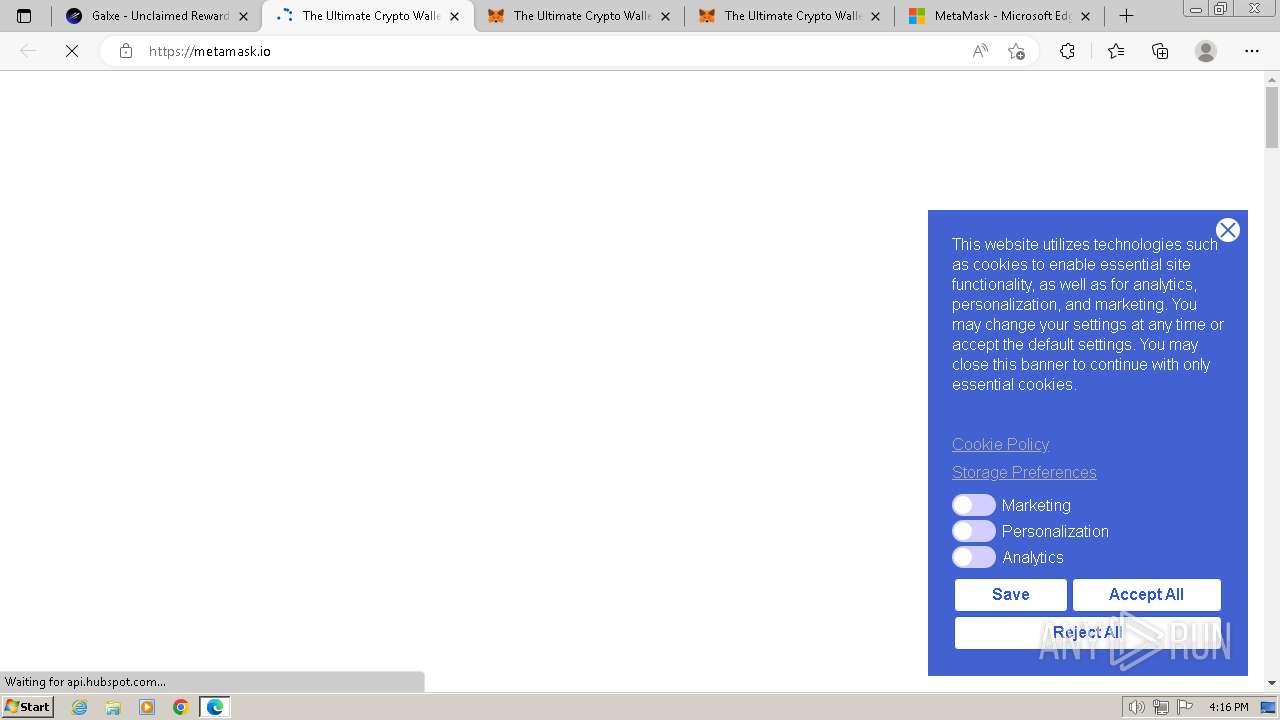Open Collections panel

1160,51
